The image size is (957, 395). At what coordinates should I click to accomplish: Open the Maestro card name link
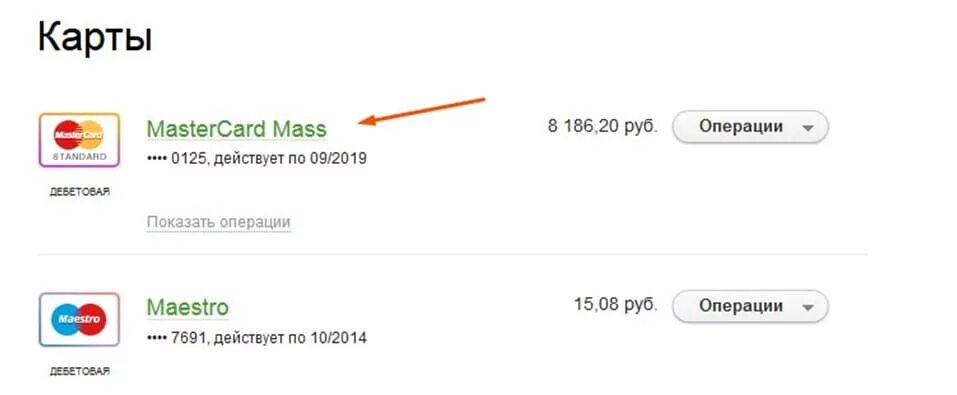click(x=188, y=306)
